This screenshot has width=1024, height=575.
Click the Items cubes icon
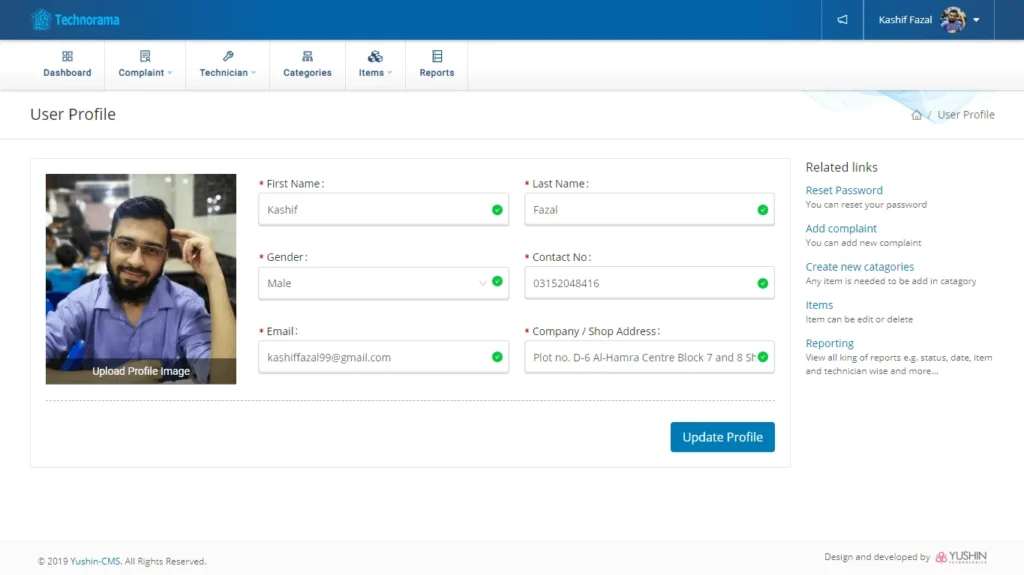tap(375, 57)
